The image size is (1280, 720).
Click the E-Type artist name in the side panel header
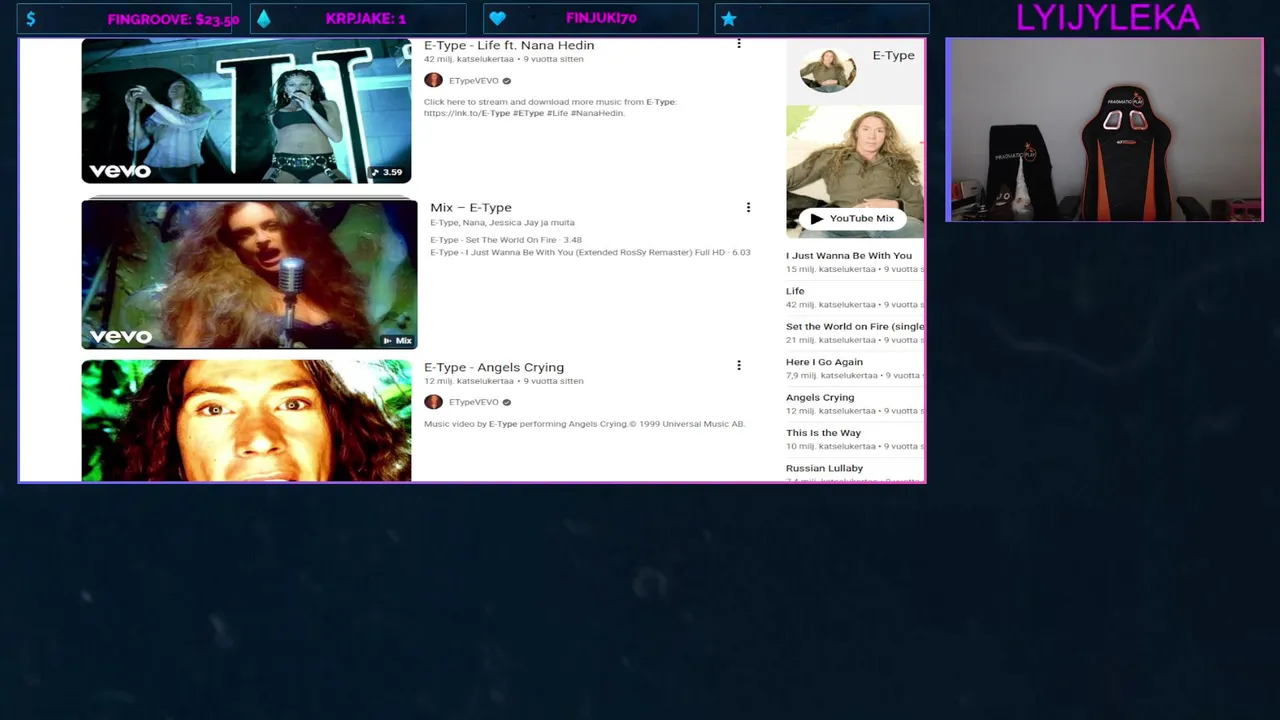coord(893,55)
